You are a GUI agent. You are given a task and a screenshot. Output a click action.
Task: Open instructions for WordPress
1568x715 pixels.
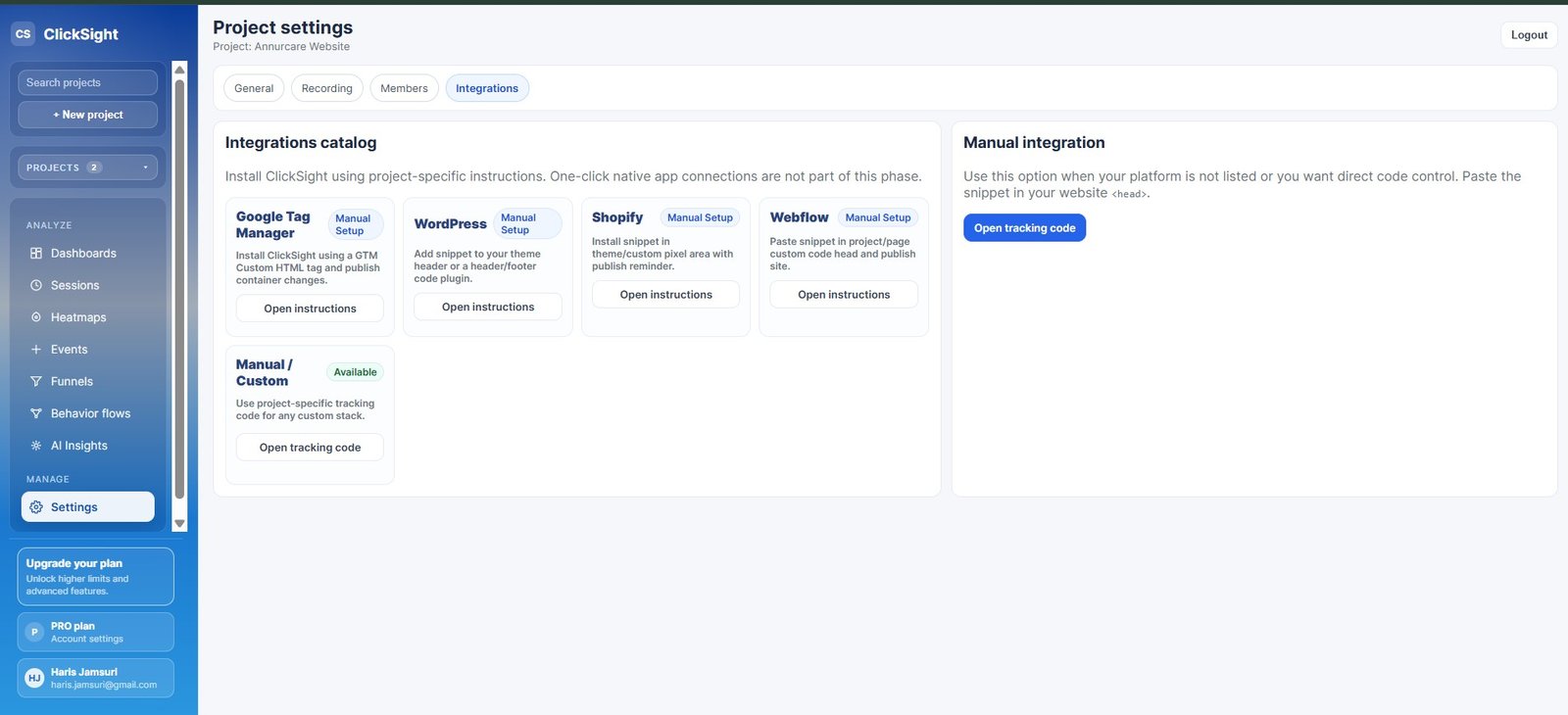[488, 307]
